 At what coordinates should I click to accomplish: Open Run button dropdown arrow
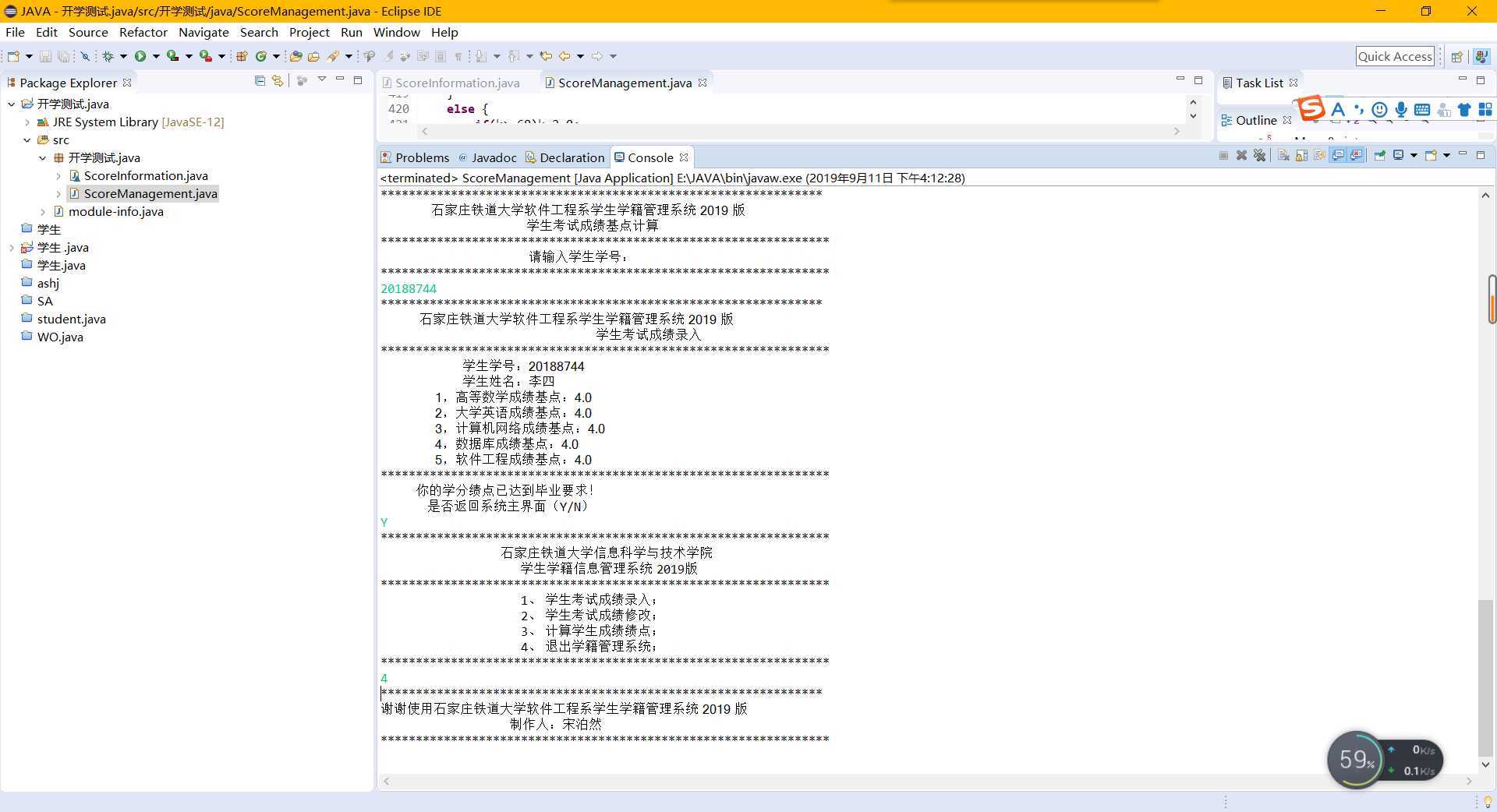click(156, 56)
